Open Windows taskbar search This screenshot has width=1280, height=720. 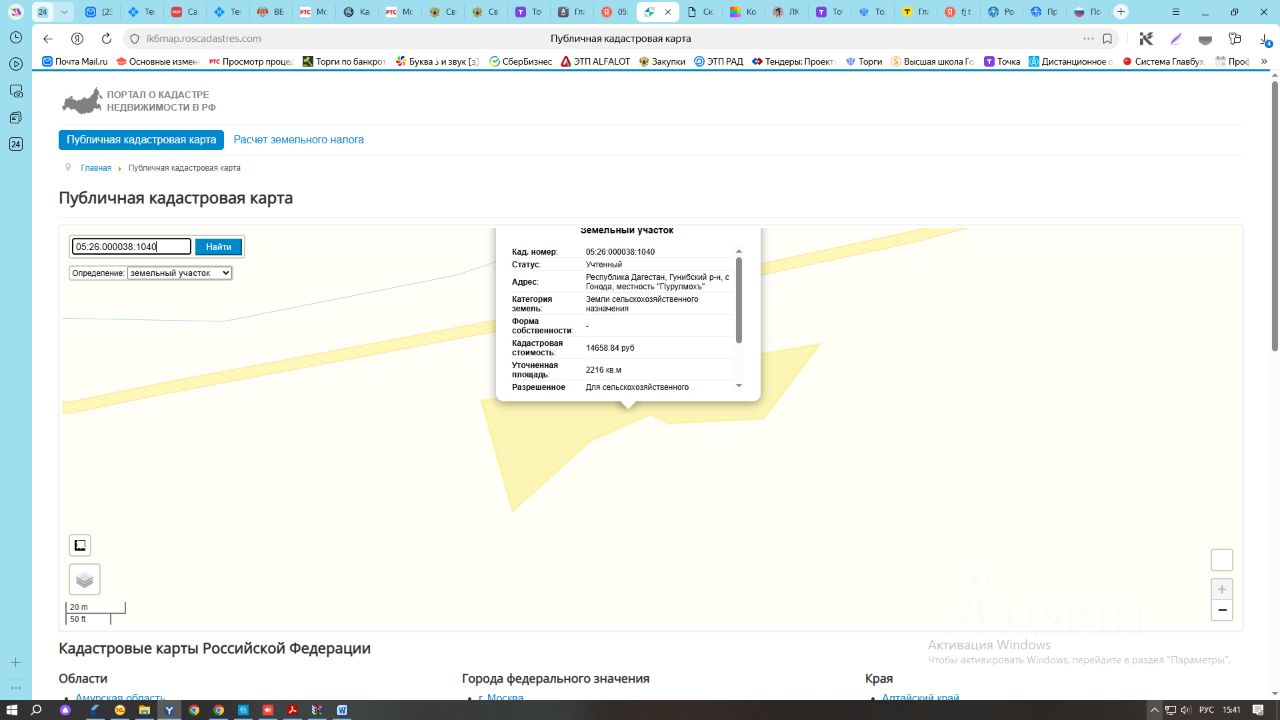37,710
